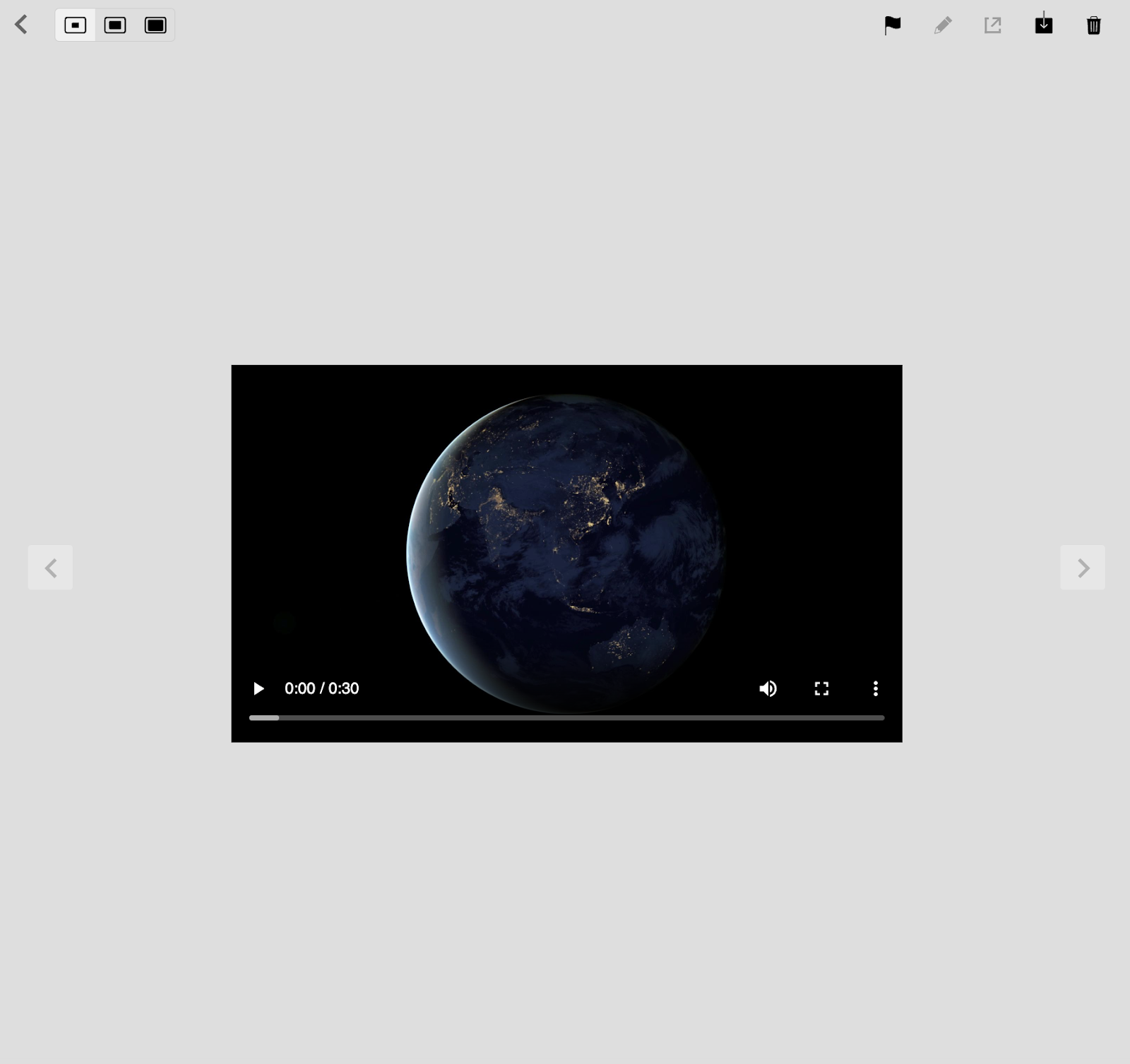
Task: Click the 0:00 / 0:30 time display
Action: point(321,688)
